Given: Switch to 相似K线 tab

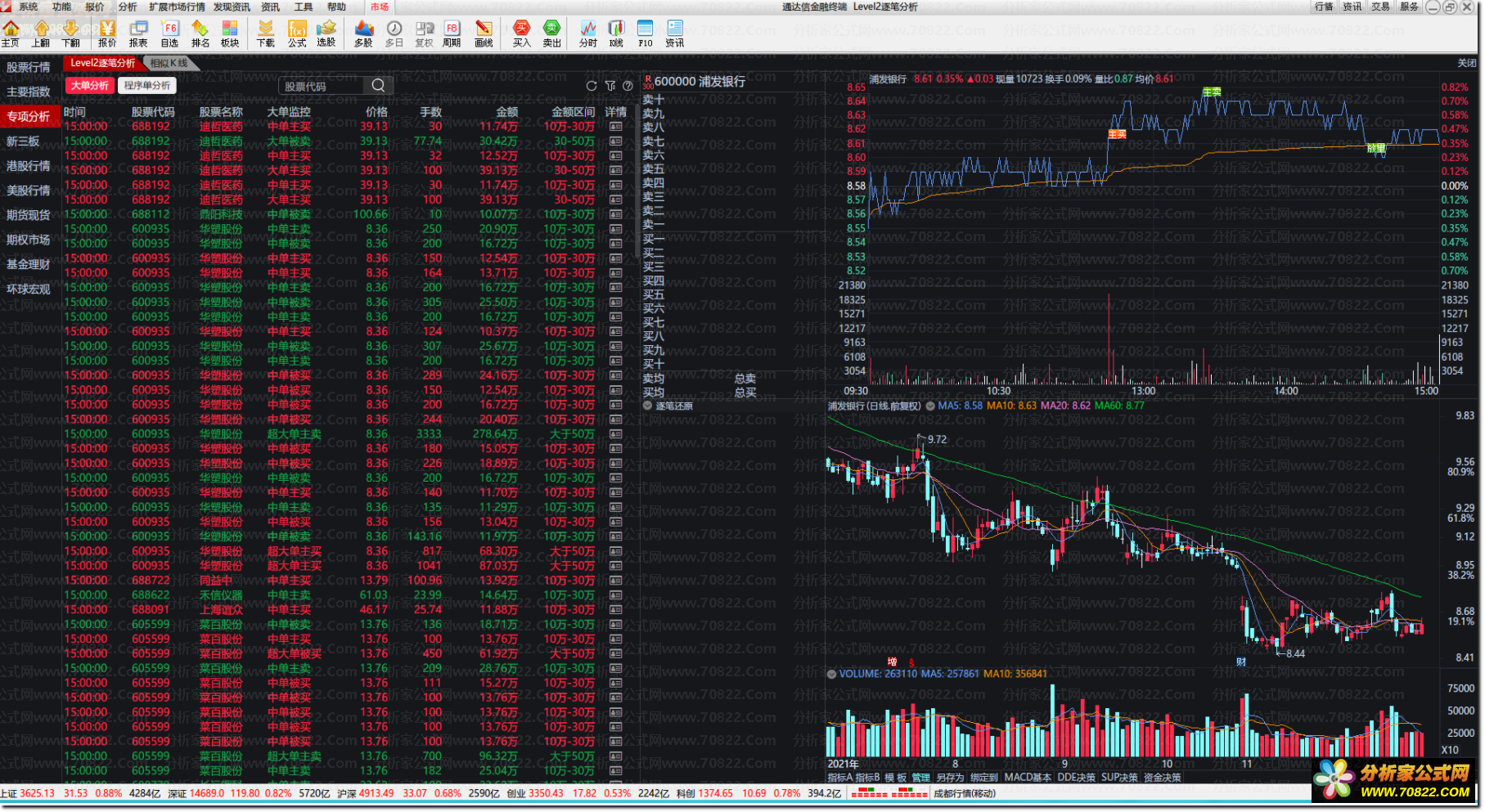Looking at the screenshot, I should [x=169, y=63].
